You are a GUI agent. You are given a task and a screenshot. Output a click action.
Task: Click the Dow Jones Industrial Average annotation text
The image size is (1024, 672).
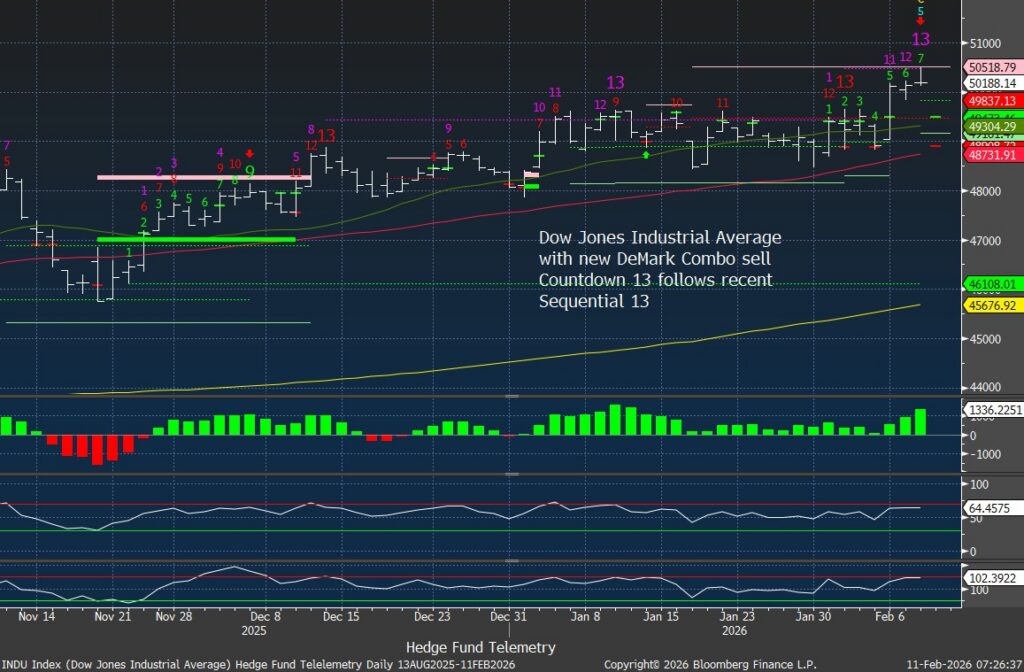click(660, 238)
